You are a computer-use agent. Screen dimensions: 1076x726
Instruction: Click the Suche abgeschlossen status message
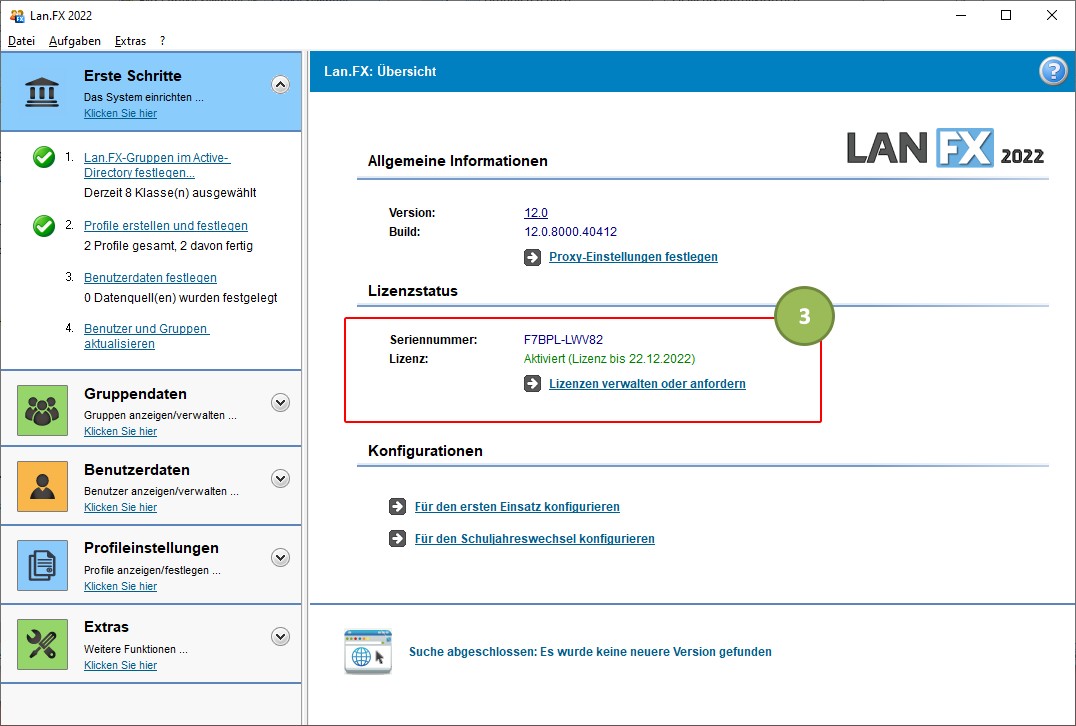tap(590, 652)
